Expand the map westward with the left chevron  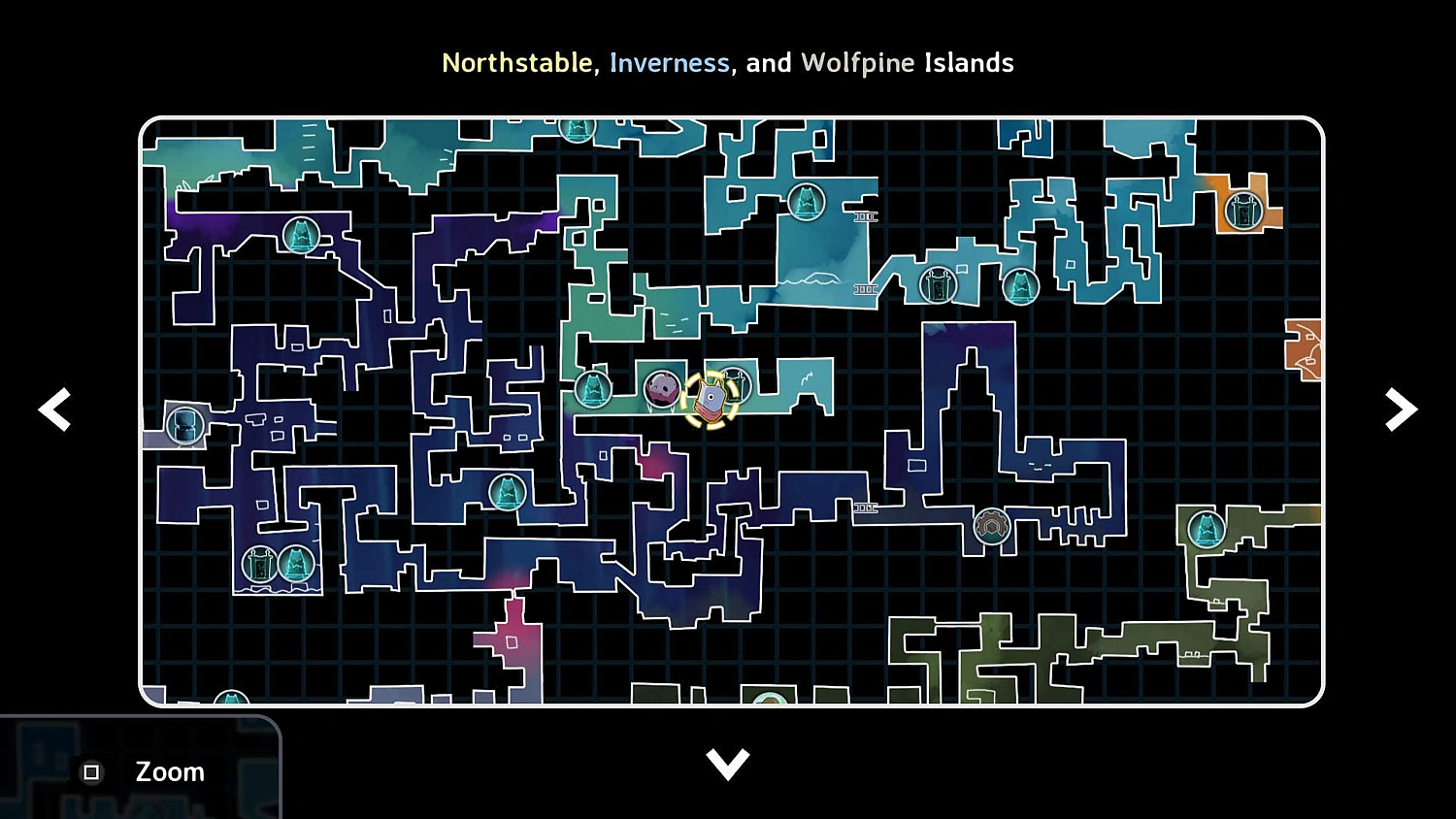click(x=55, y=409)
